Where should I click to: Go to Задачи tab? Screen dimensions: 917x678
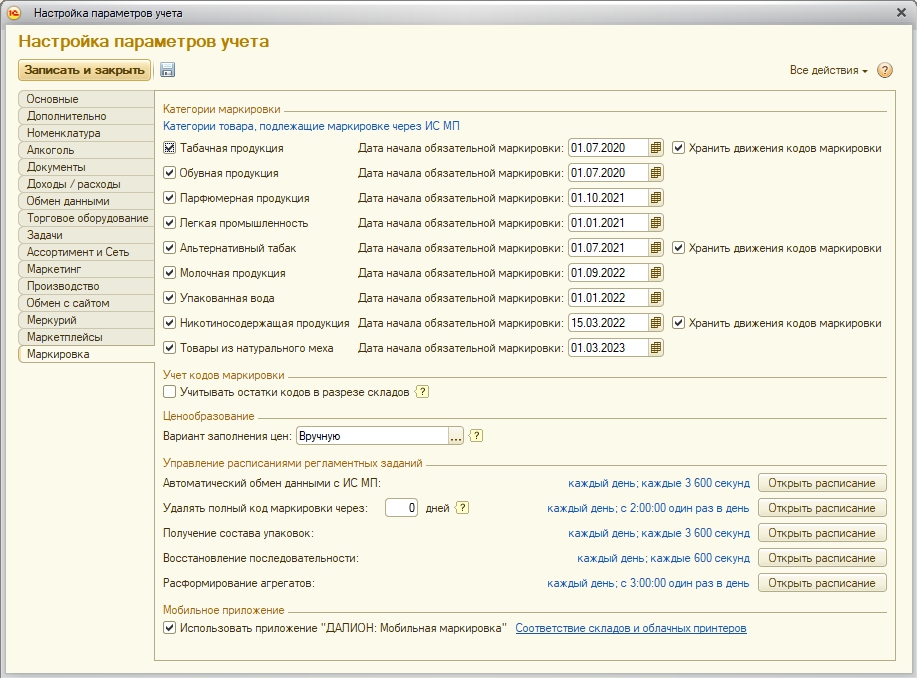[x=86, y=235]
